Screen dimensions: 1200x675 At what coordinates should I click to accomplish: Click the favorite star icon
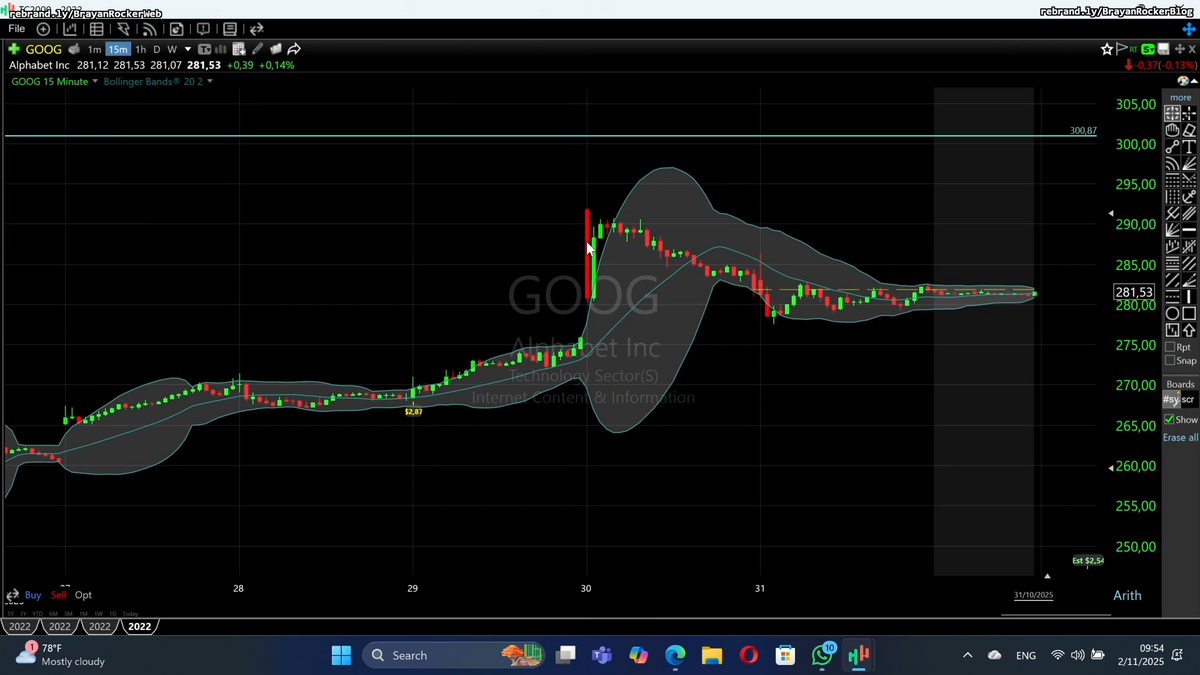(x=1107, y=49)
